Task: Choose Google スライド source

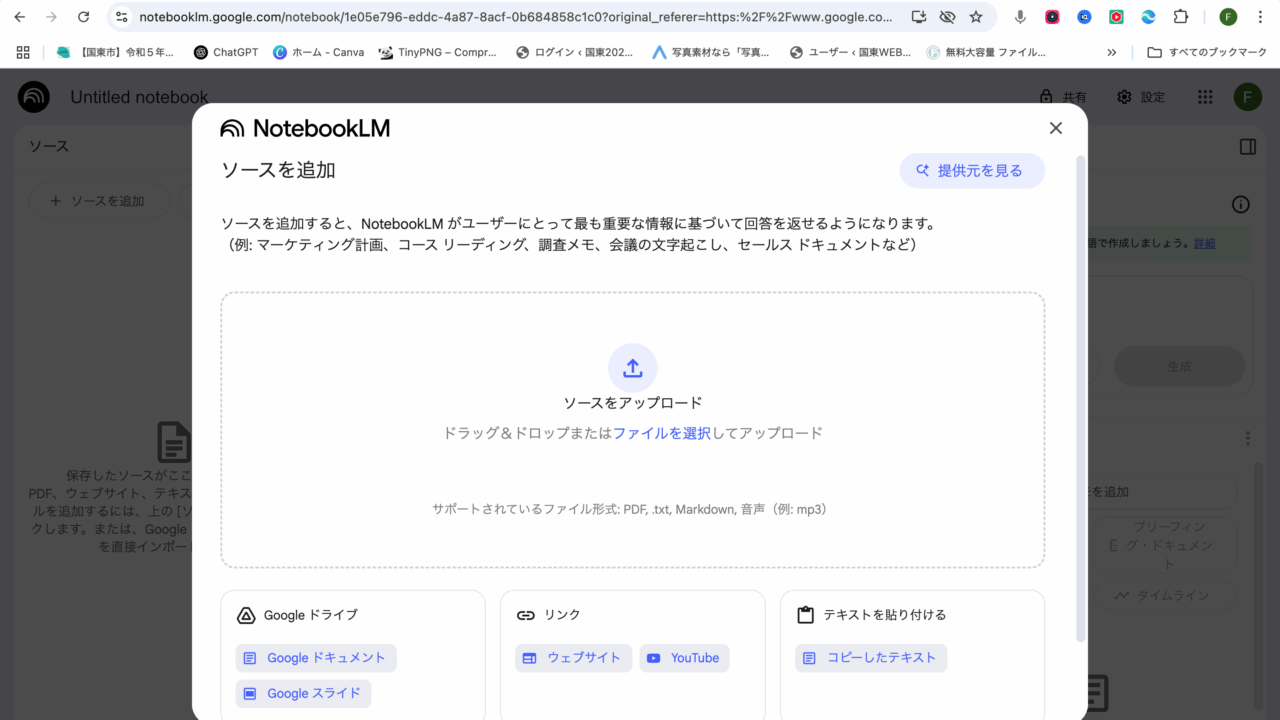Action: click(x=303, y=693)
